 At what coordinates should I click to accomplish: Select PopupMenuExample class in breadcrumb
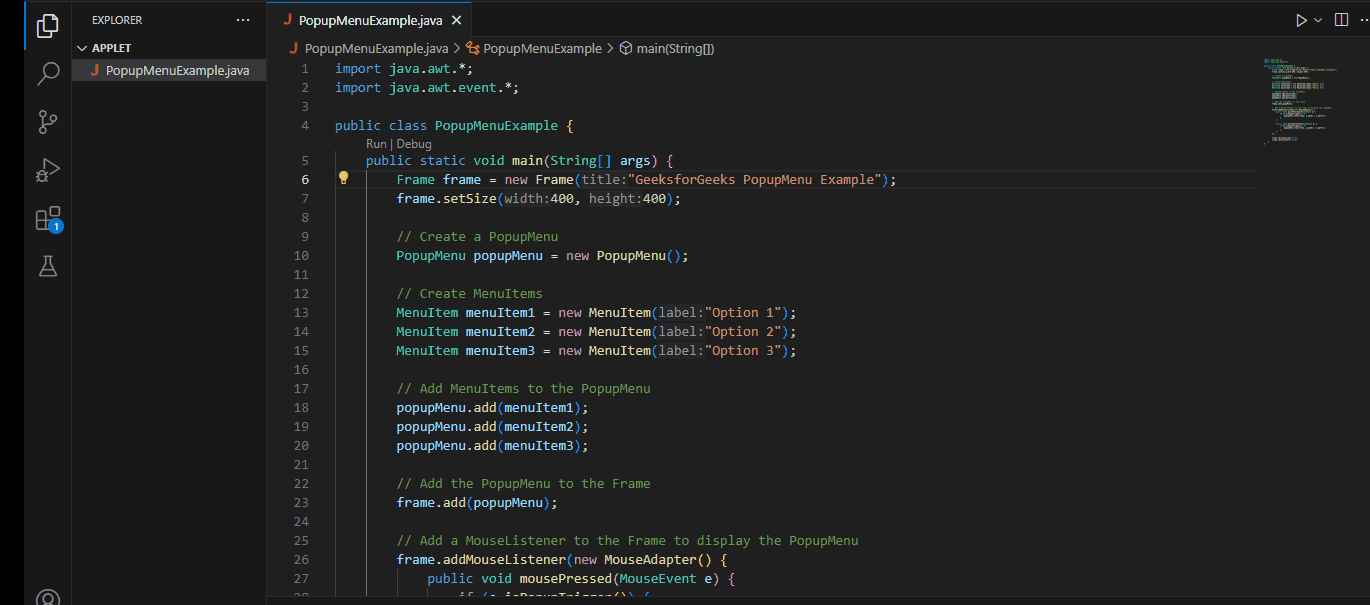542,48
